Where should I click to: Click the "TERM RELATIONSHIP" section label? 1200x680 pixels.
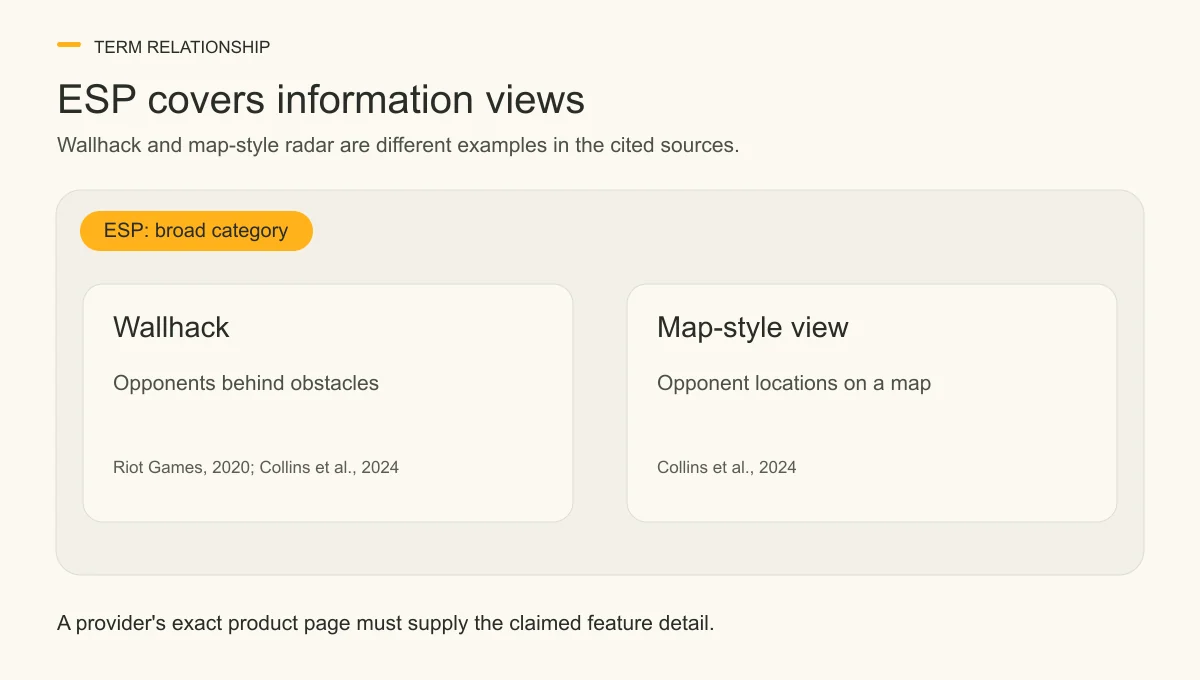point(182,47)
